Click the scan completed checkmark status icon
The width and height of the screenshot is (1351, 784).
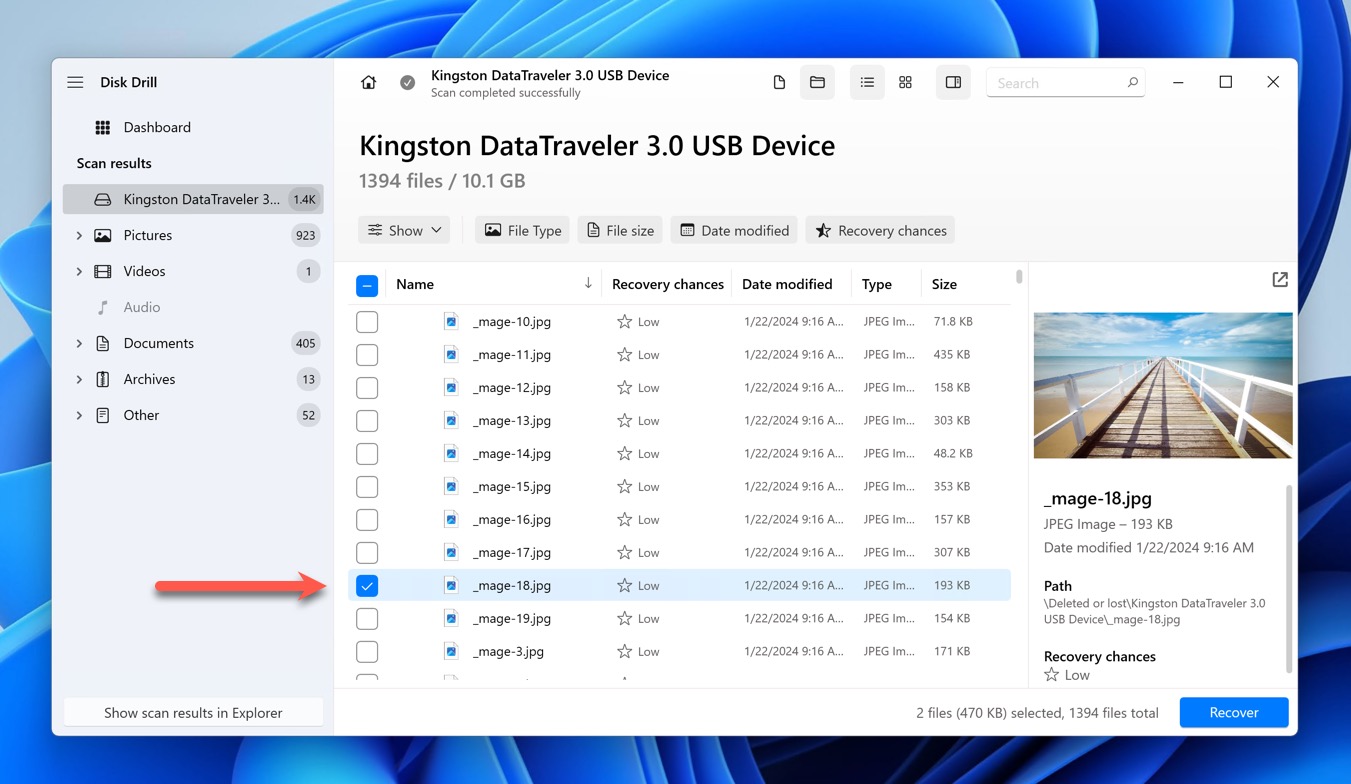tap(408, 83)
